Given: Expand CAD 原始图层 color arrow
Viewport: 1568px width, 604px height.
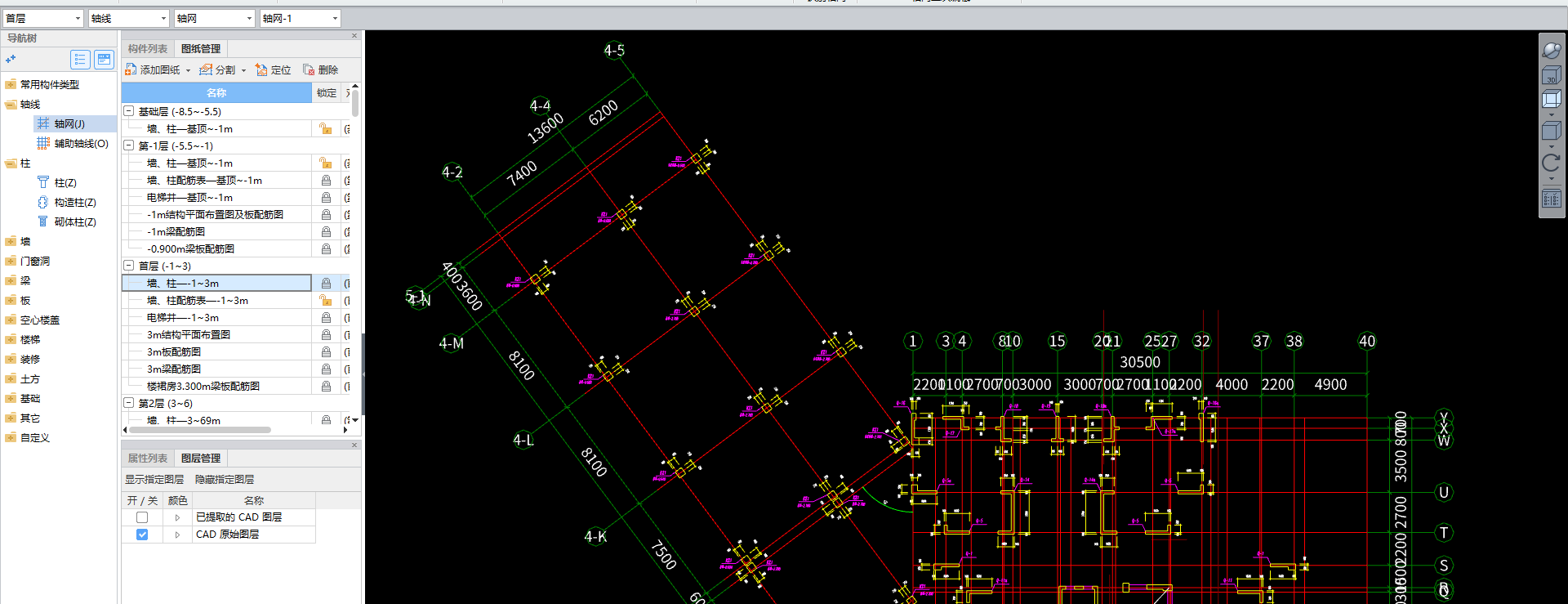Looking at the screenshot, I should [x=177, y=535].
